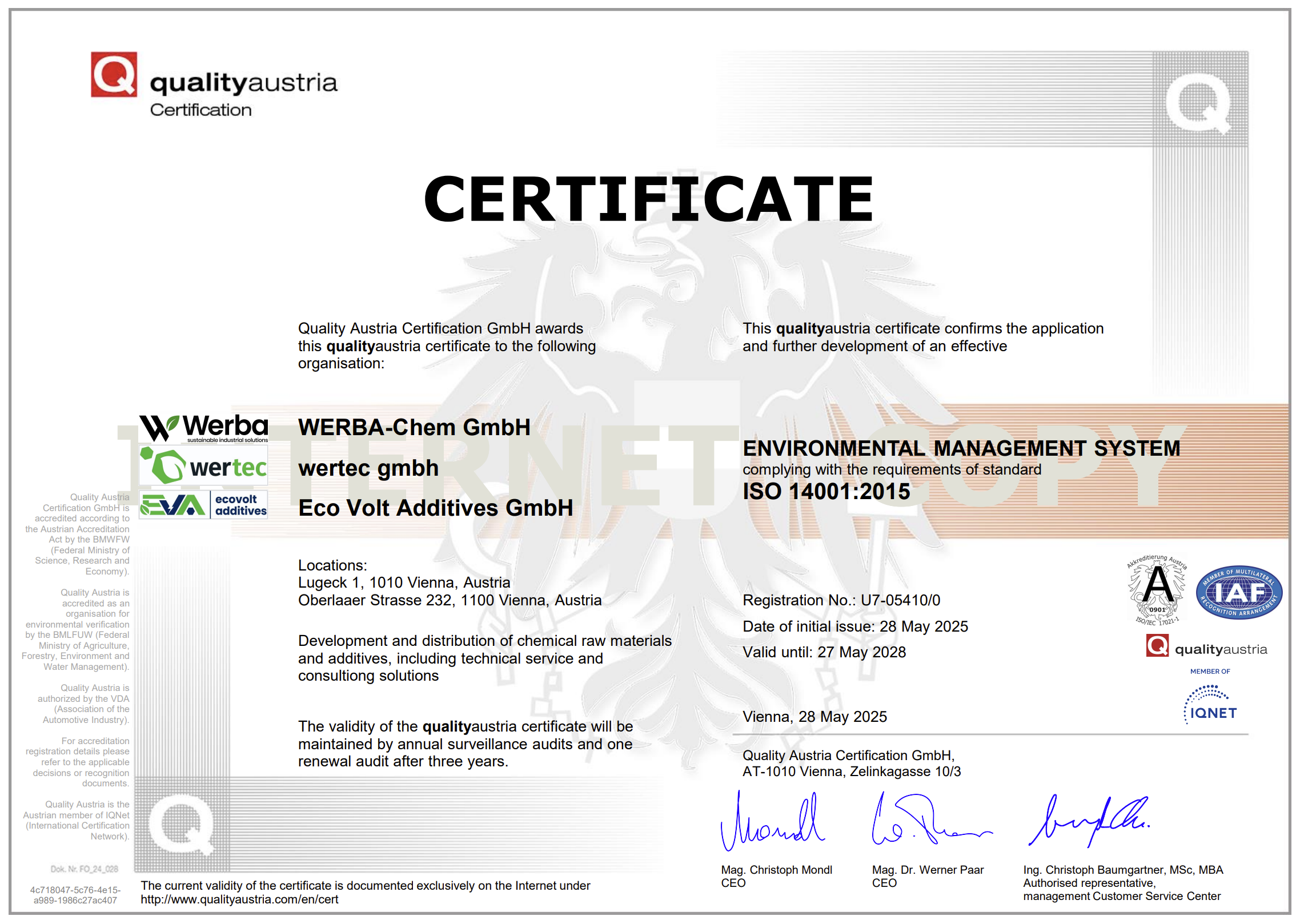Click Christoph Baumgartner's signature
The height and width of the screenshot is (924, 1300).
[1089, 821]
